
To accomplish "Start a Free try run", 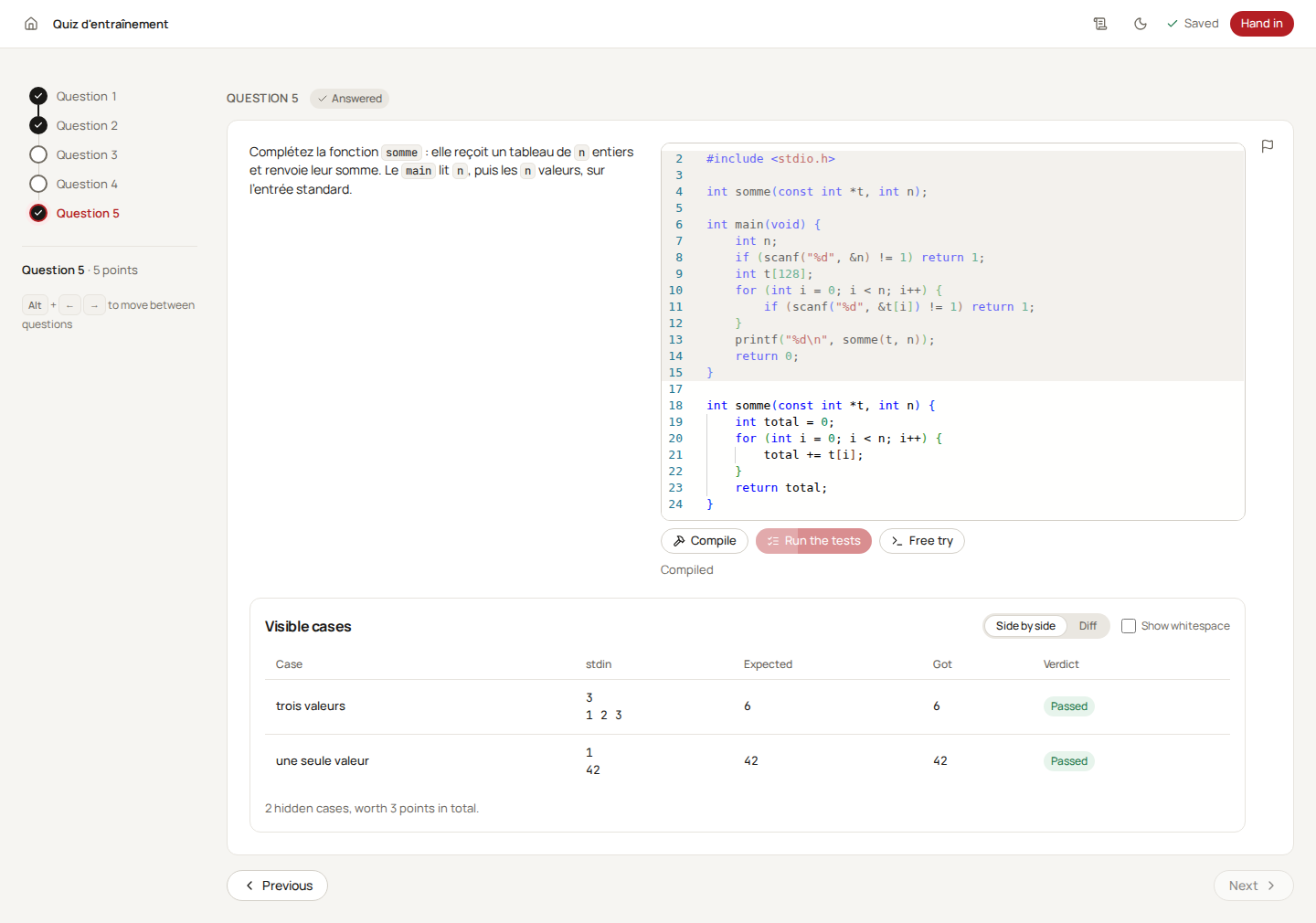I will (921, 541).
